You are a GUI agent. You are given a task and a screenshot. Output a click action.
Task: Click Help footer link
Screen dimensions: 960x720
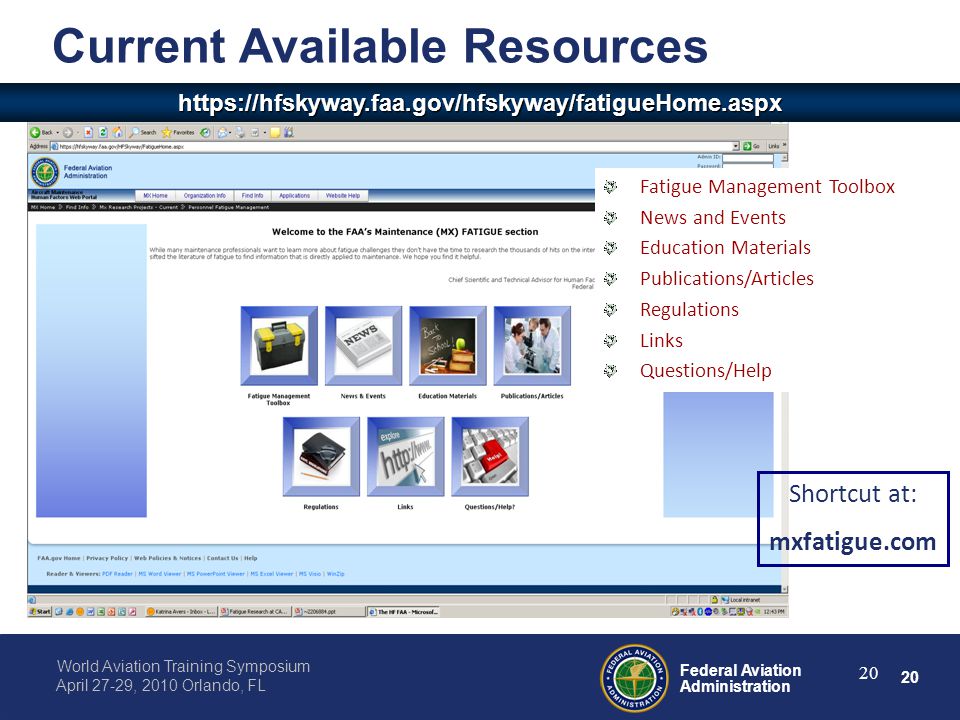pyautogui.click(x=251, y=558)
